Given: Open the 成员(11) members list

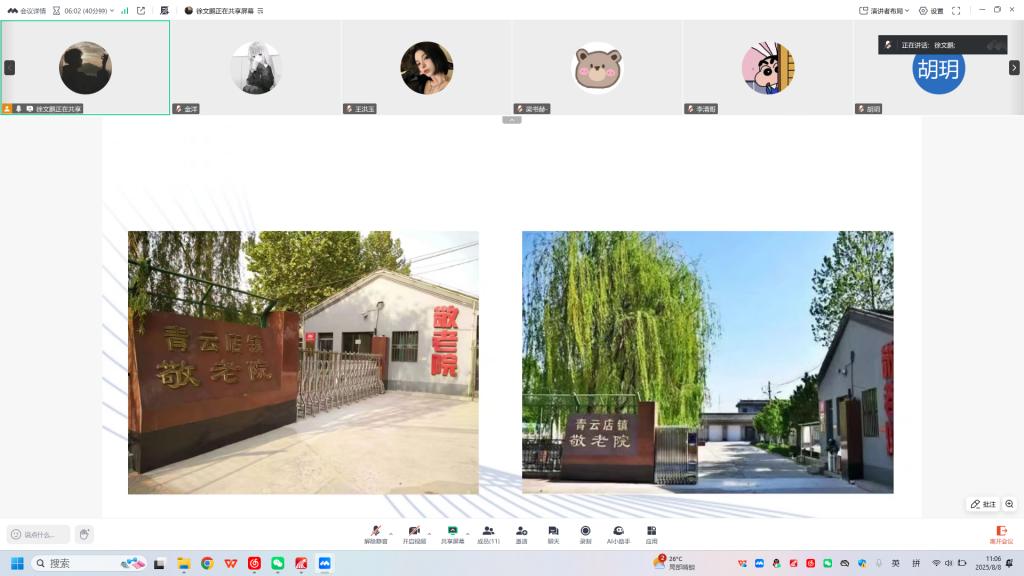Looking at the screenshot, I should click(x=488, y=534).
